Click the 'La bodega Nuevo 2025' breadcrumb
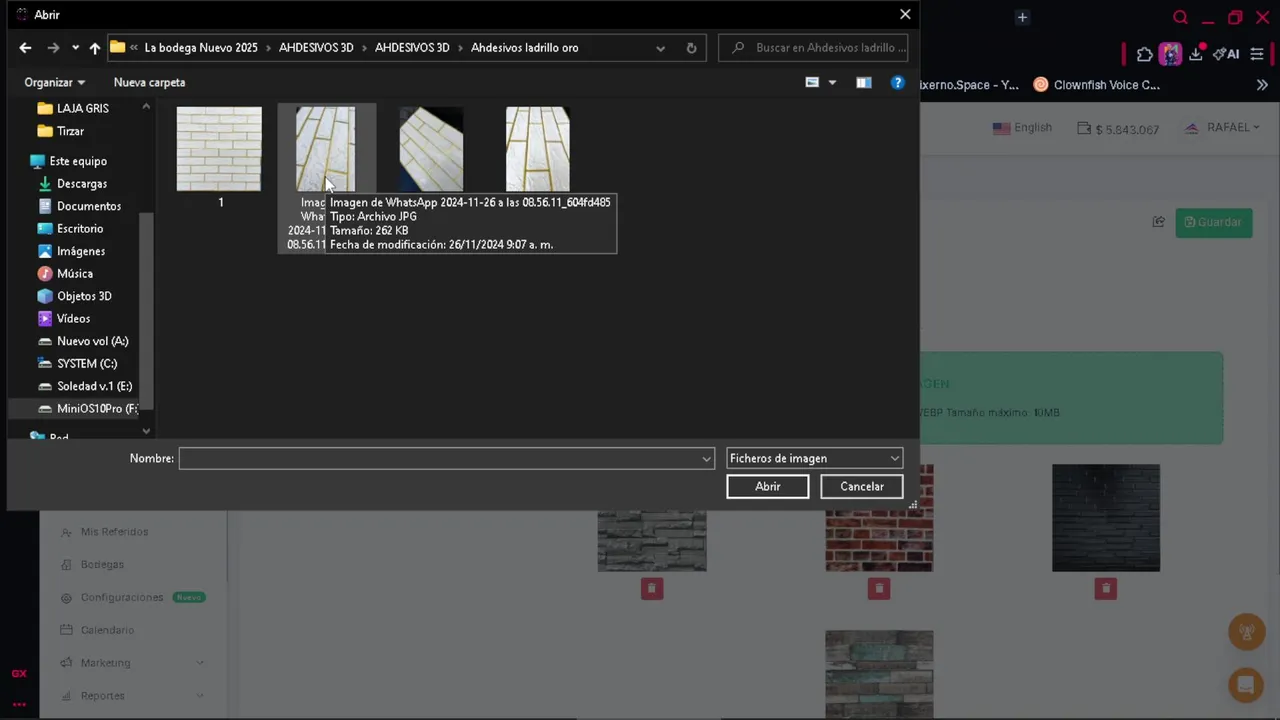 (x=201, y=47)
